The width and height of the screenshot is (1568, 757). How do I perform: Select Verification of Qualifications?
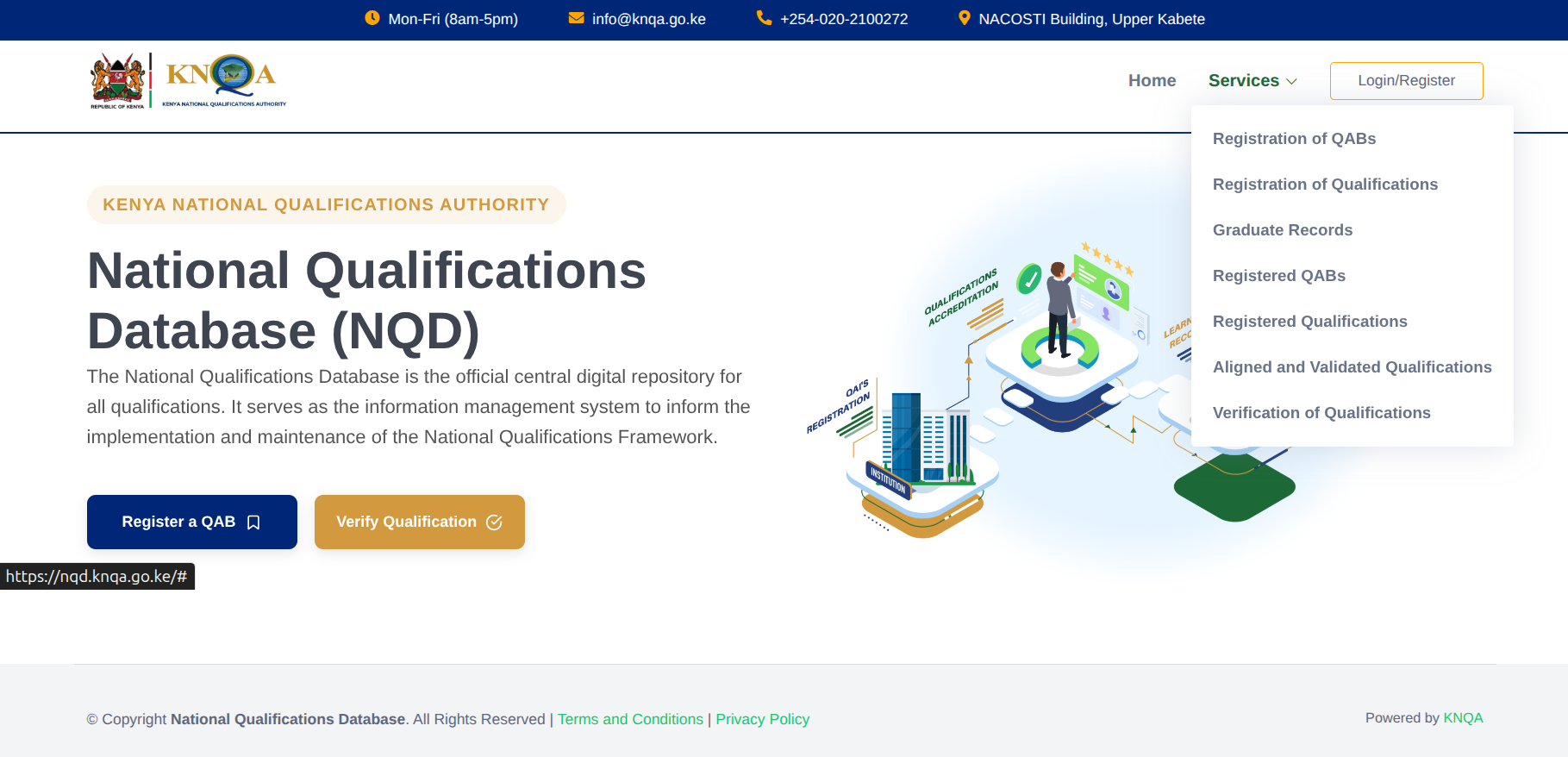[x=1321, y=413]
